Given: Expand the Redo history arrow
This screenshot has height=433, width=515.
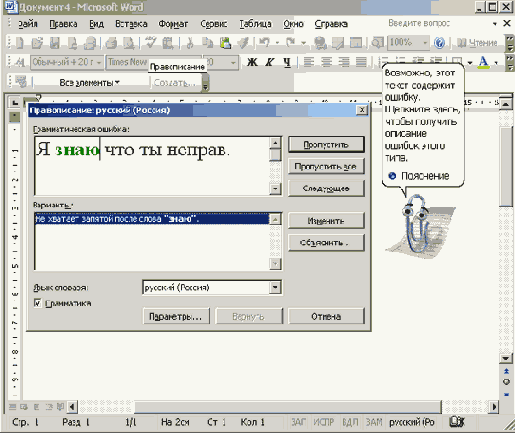Looking at the screenshot, I should tap(304, 43).
